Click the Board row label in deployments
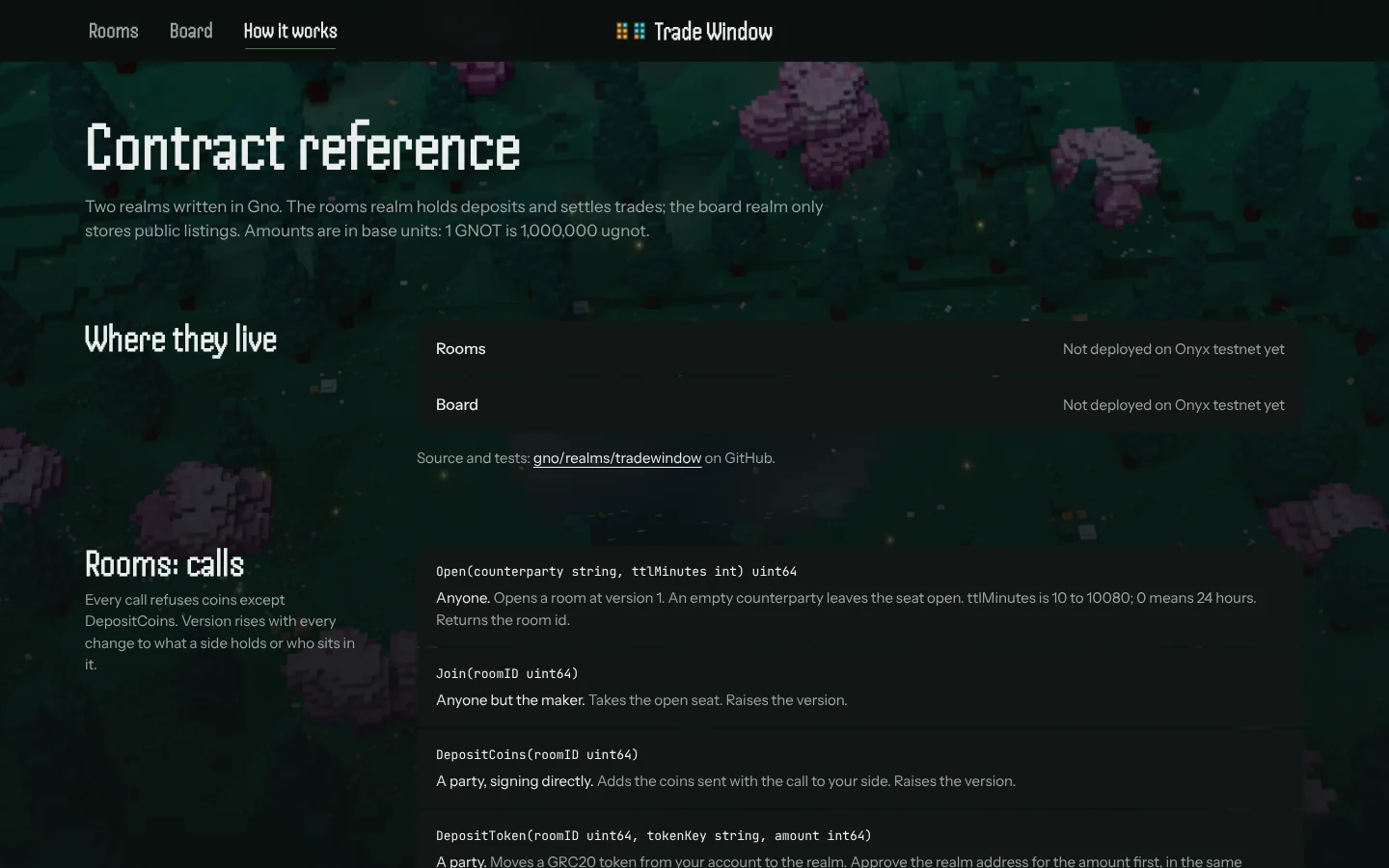Viewport: 1389px width, 868px height. point(457,405)
